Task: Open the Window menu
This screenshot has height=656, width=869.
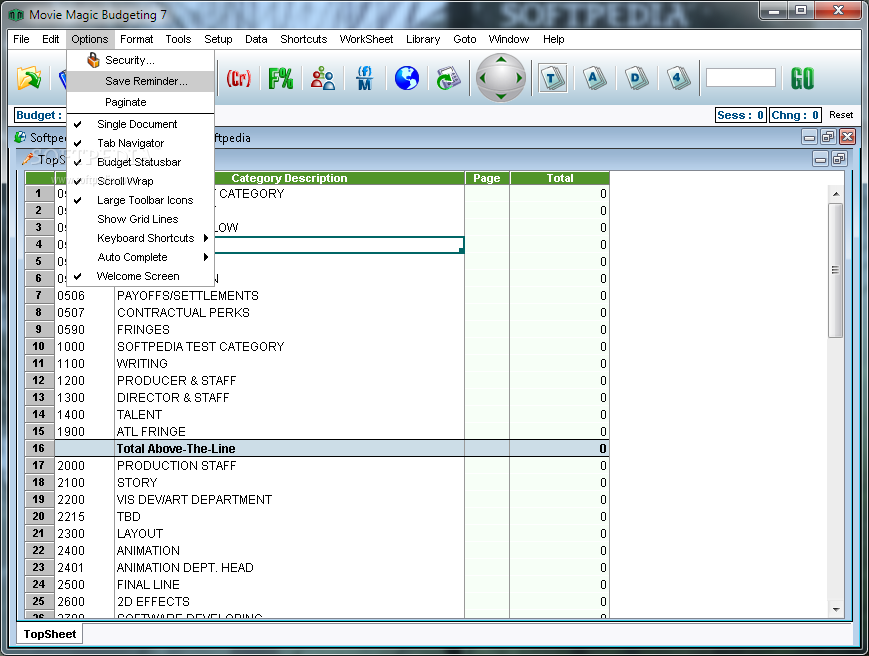Action: tap(509, 39)
